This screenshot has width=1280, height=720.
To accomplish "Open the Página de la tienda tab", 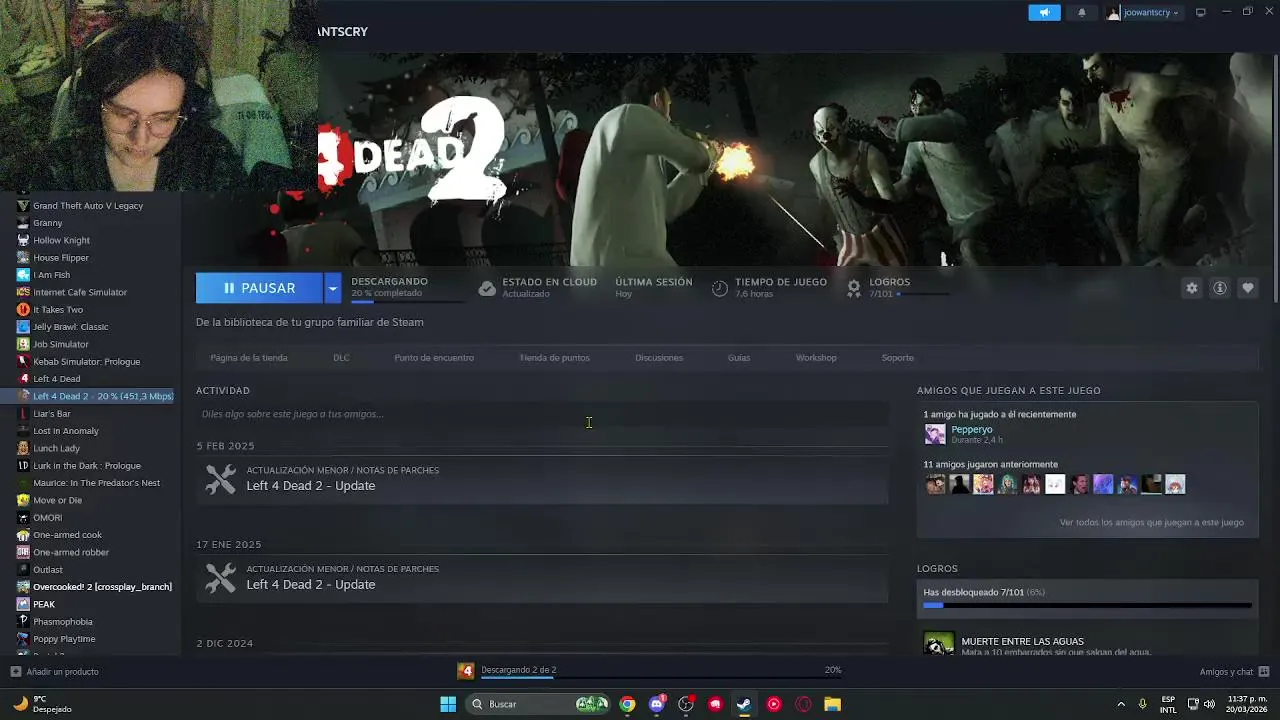I will [x=249, y=358].
